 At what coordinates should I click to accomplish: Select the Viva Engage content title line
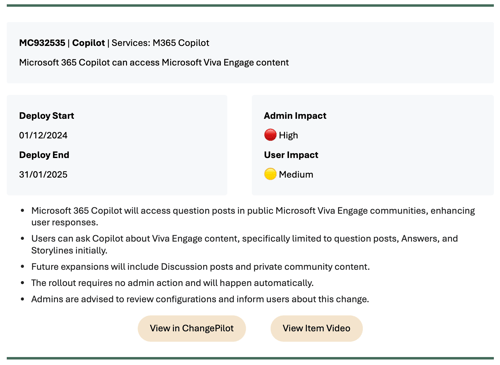click(x=154, y=63)
